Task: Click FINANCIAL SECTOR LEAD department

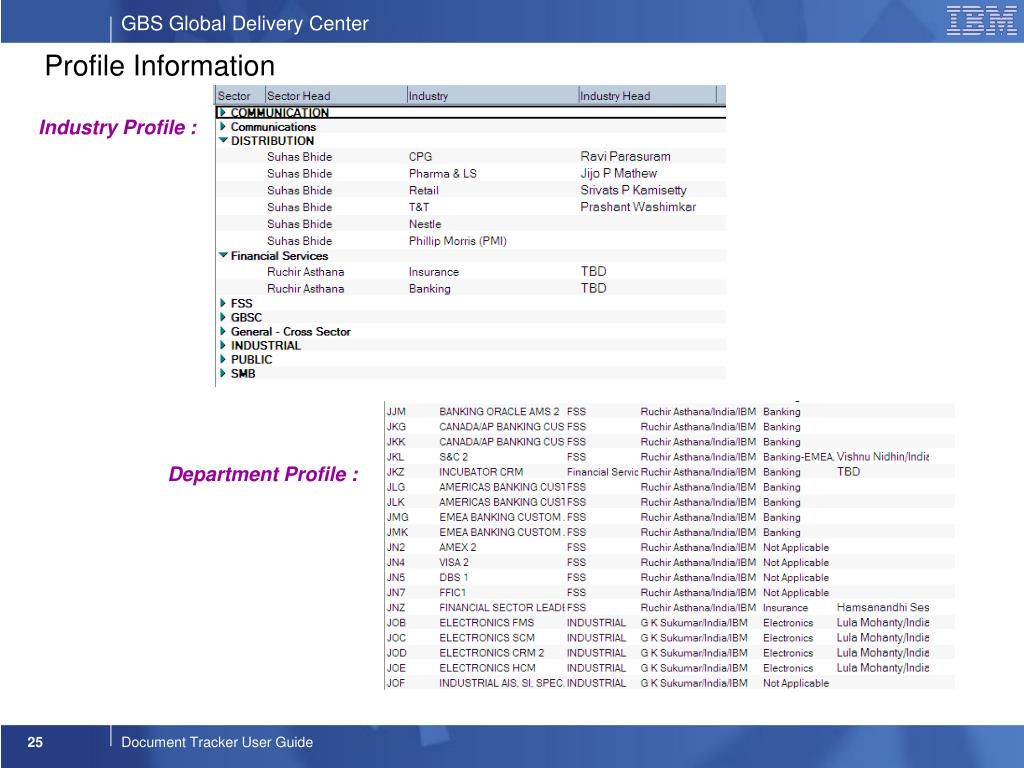Action: click(502, 607)
